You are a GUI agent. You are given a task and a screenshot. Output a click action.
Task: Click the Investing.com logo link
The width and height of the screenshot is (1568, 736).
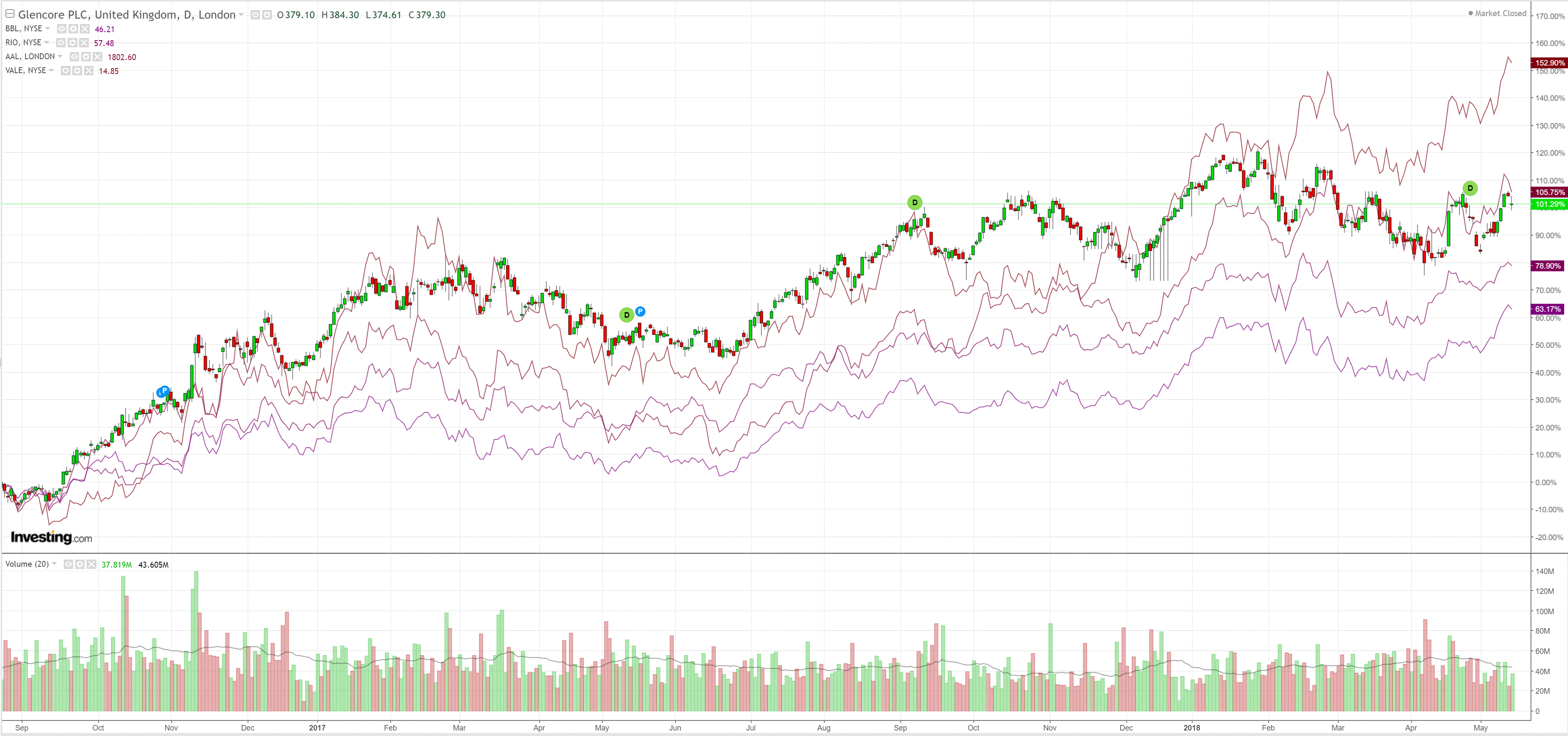coord(51,537)
